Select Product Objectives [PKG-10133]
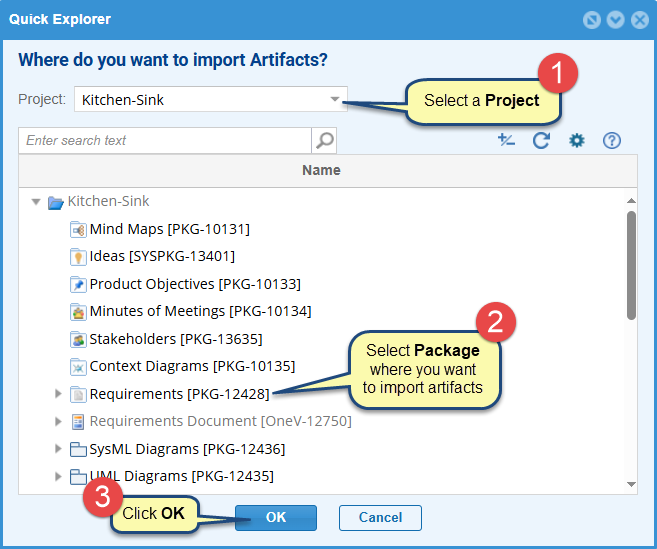657x549 pixels. tap(195, 284)
